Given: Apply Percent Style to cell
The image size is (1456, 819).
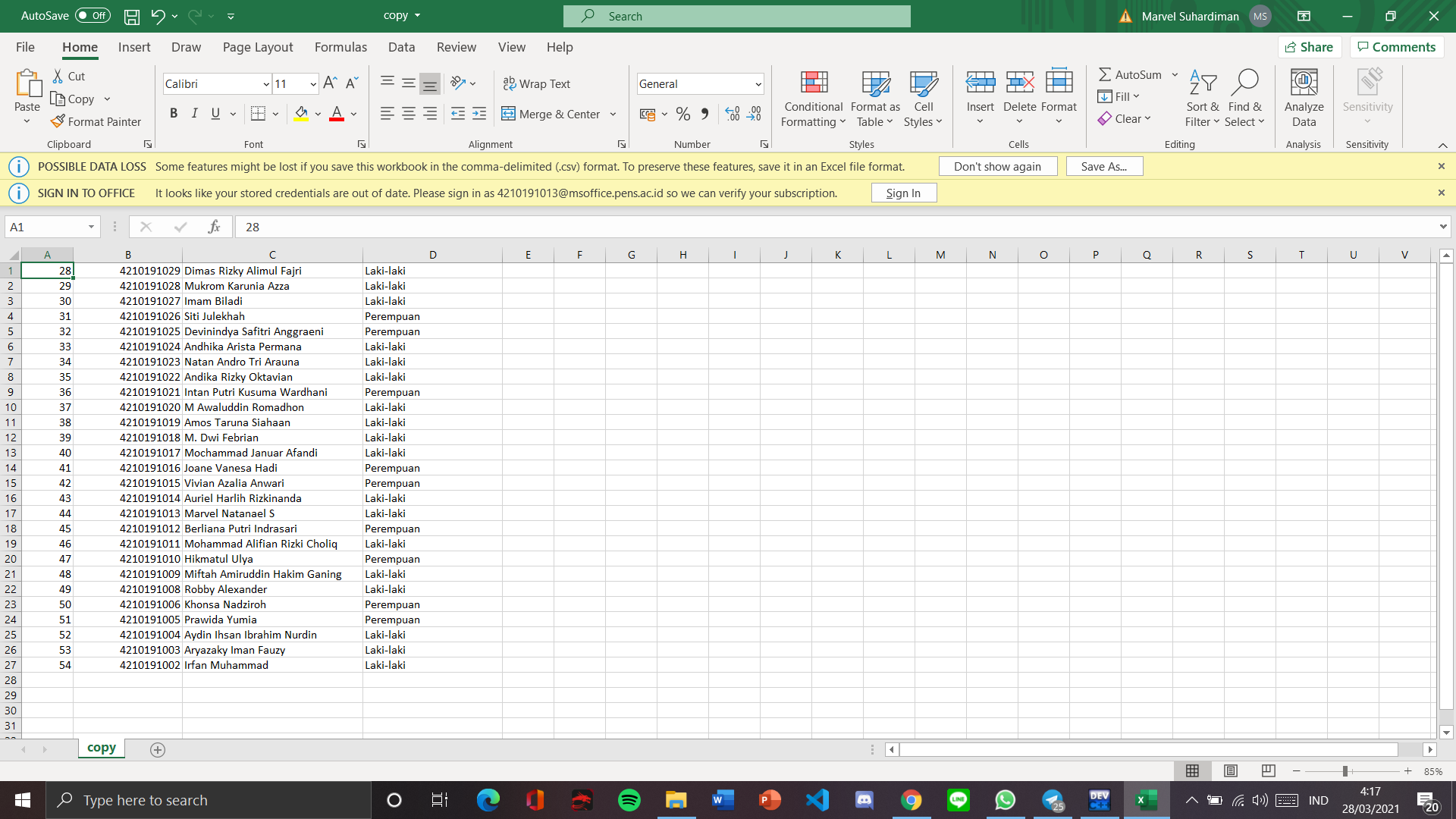Looking at the screenshot, I should coord(683,115).
